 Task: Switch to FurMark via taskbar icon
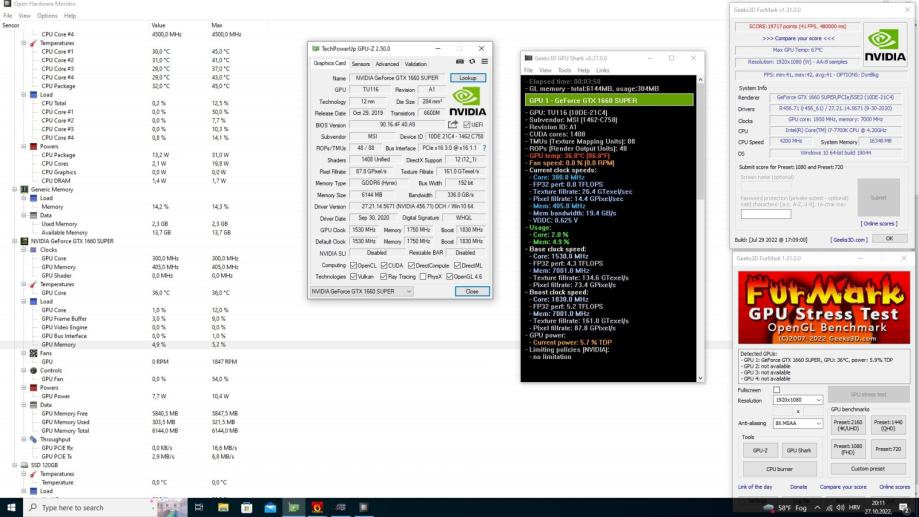317,508
